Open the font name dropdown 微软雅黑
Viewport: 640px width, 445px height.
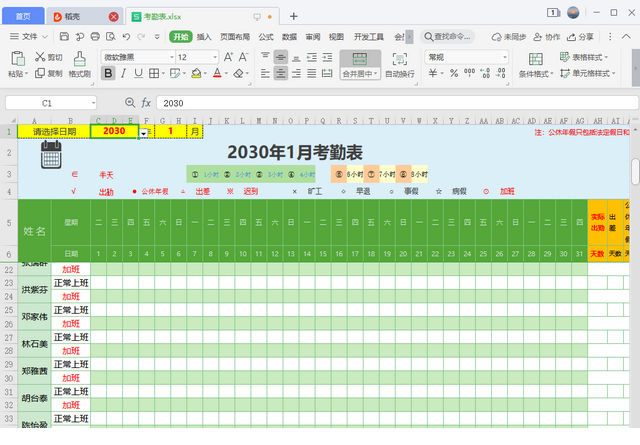point(172,57)
